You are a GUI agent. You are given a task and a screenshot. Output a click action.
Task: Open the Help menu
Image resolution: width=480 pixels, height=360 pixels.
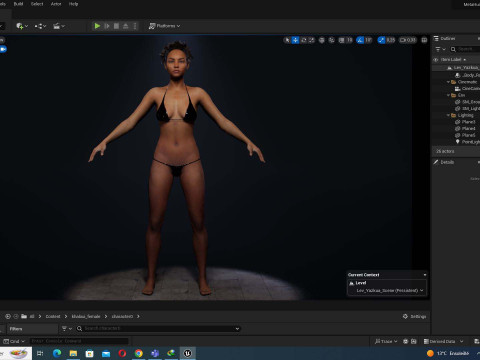[x=73, y=4]
